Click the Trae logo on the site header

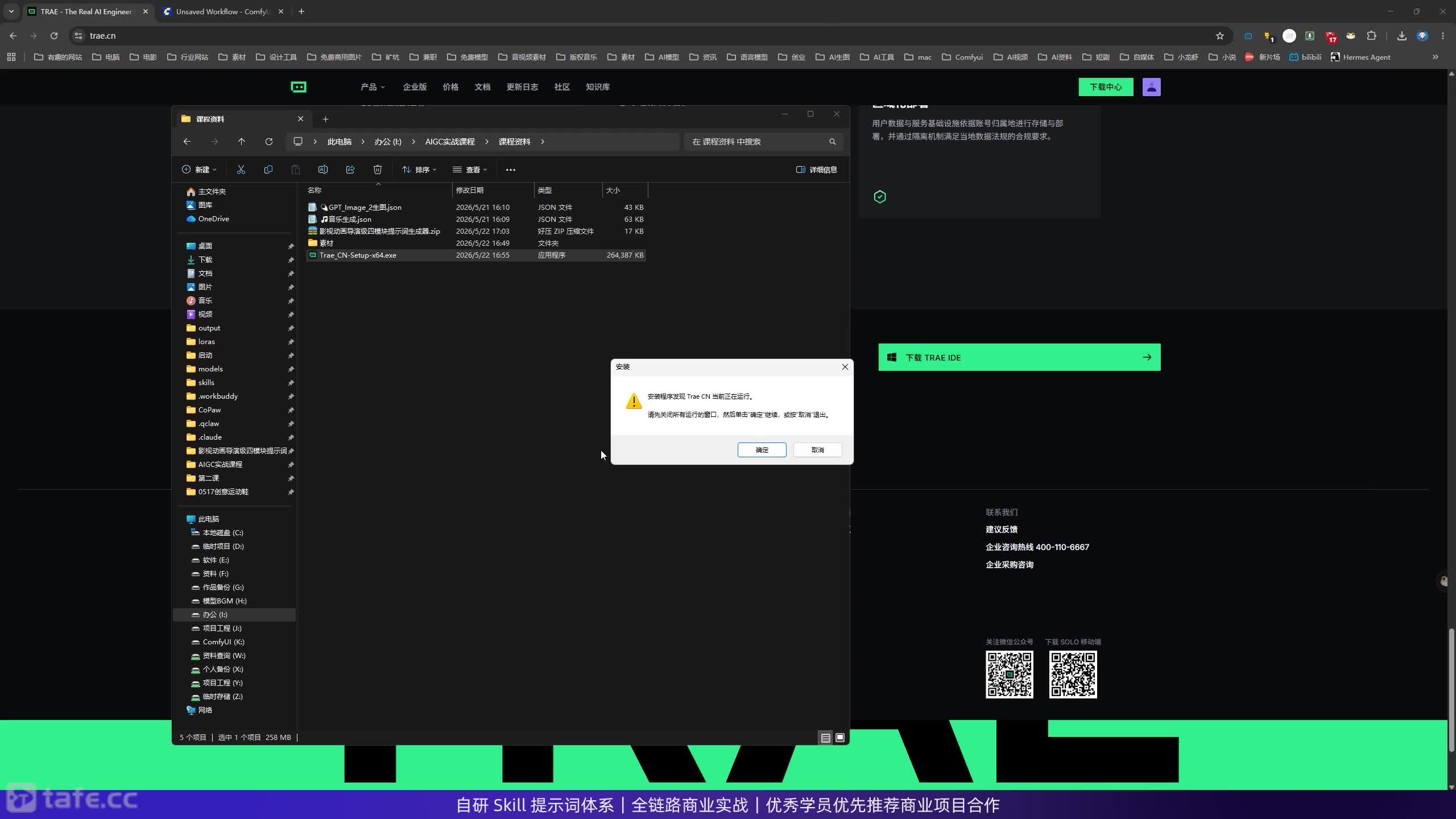[x=299, y=87]
